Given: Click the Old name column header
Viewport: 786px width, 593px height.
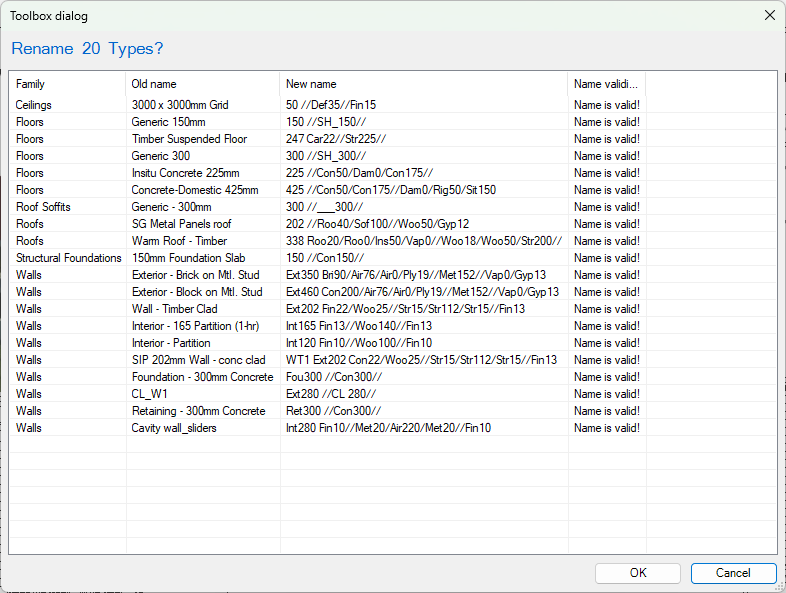Looking at the screenshot, I should 202,84.
